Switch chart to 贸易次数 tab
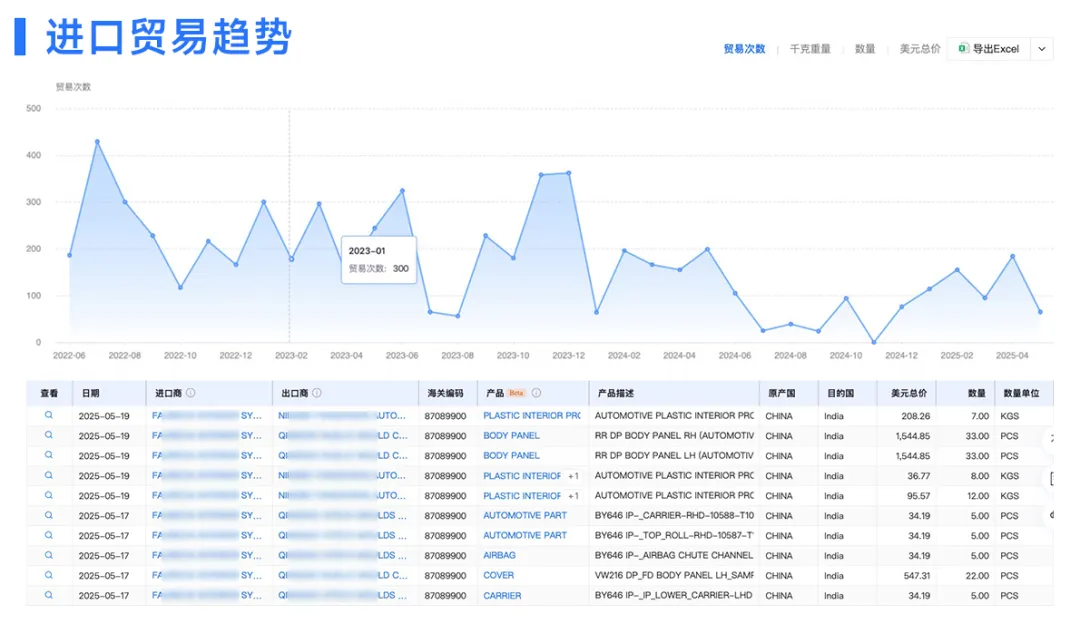Screen dimensions: 1080x624 [x=745, y=49]
